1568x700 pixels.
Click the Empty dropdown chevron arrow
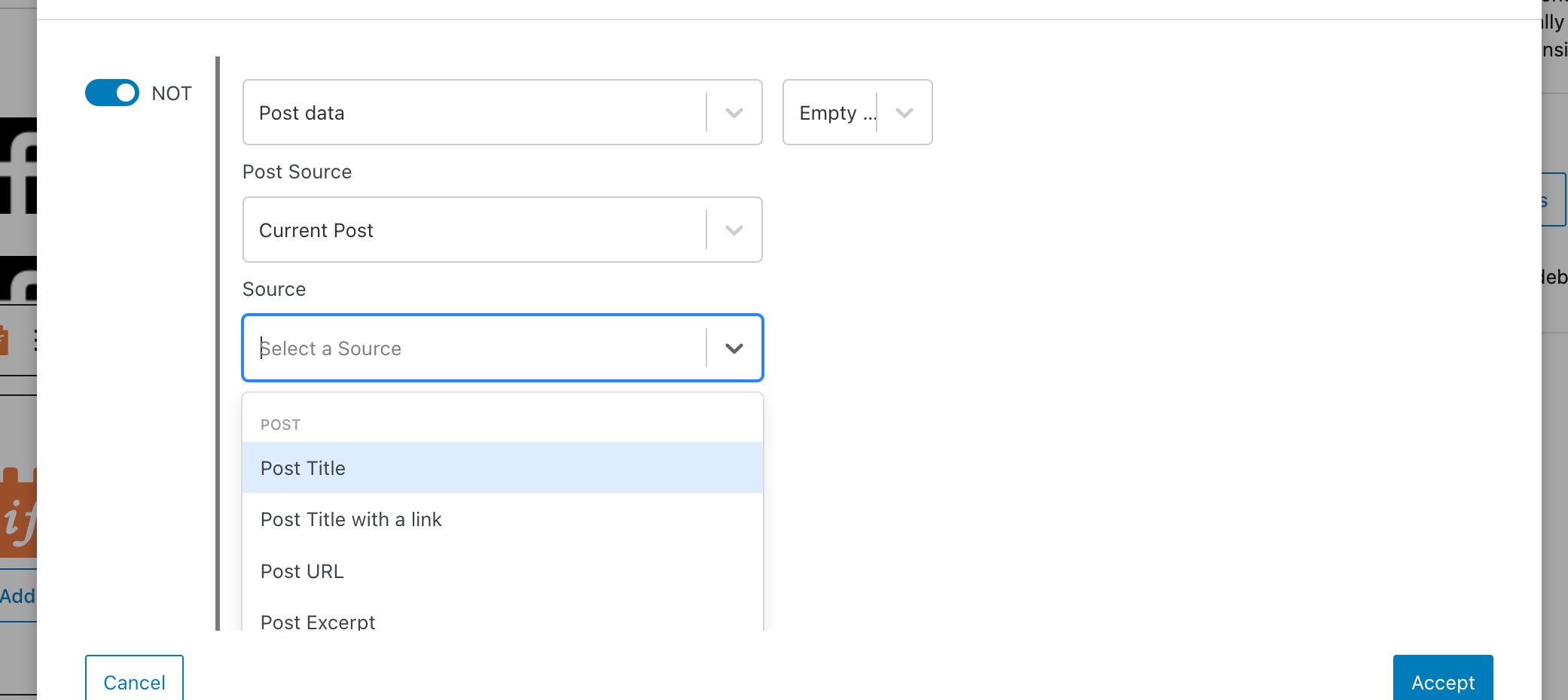click(904, 113)
